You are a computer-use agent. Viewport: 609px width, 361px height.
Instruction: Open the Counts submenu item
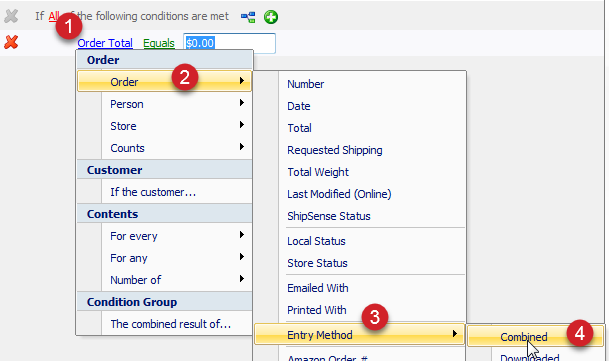(165, 148)
